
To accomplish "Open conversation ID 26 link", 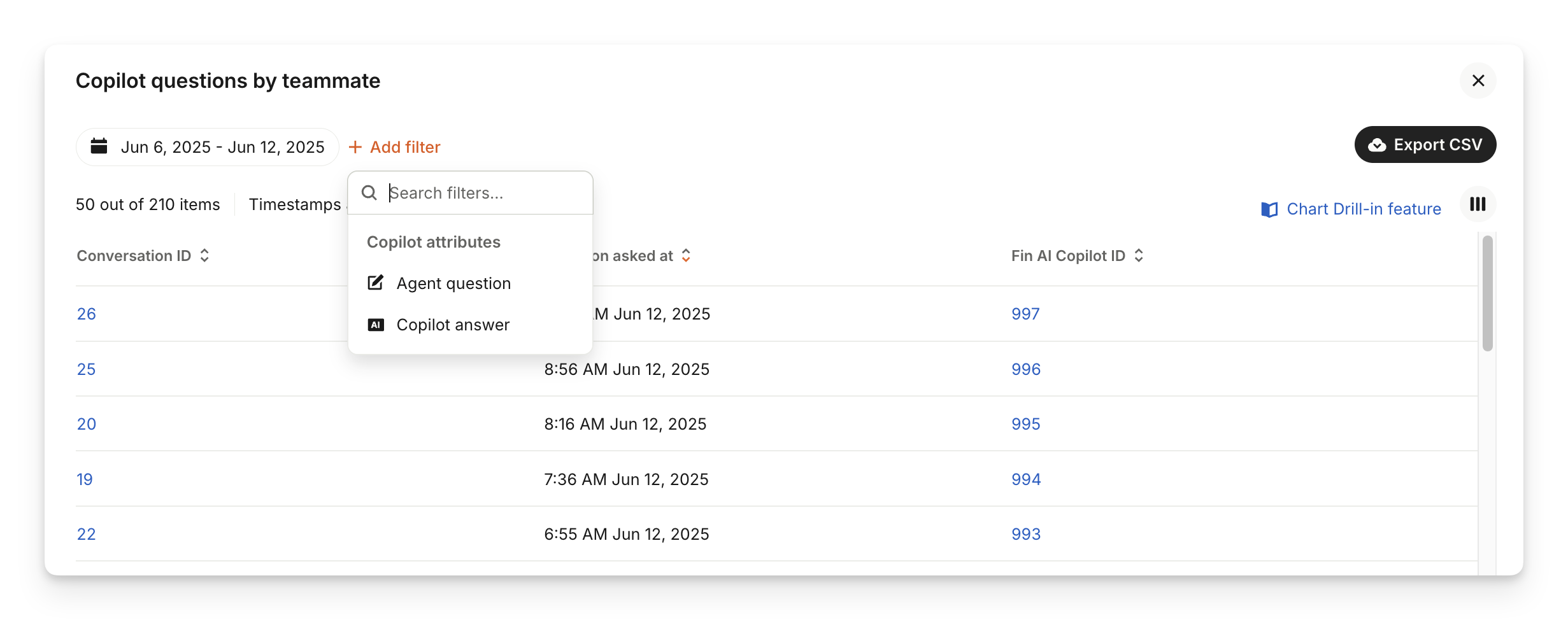I will [87, 314].
